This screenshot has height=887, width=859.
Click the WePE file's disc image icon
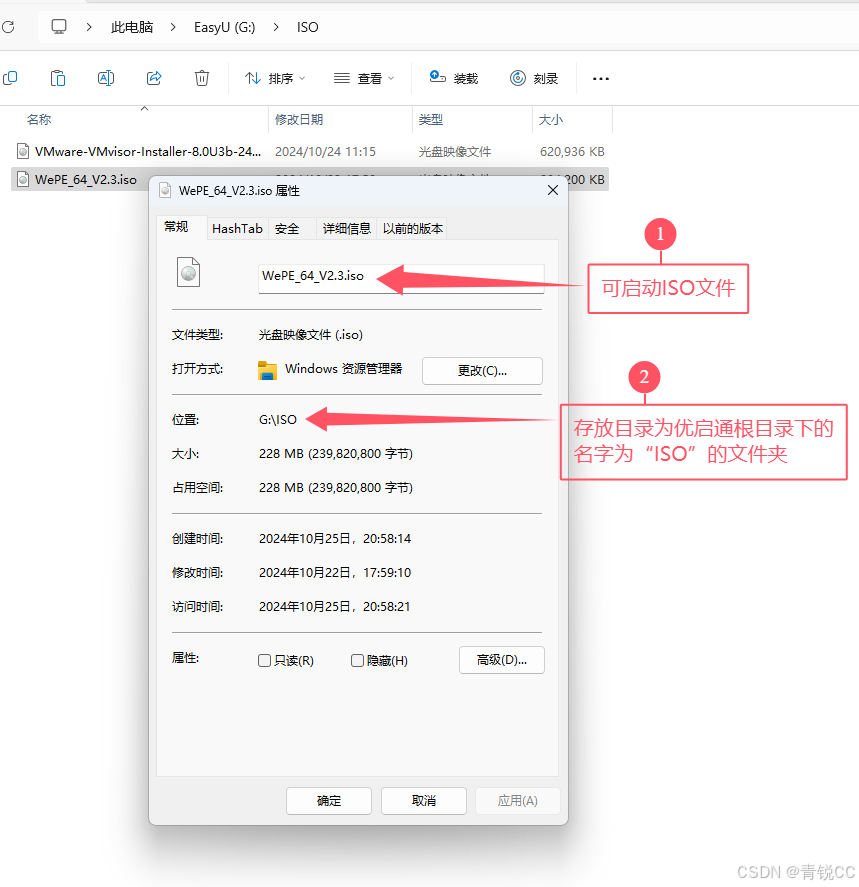[23, 179]
